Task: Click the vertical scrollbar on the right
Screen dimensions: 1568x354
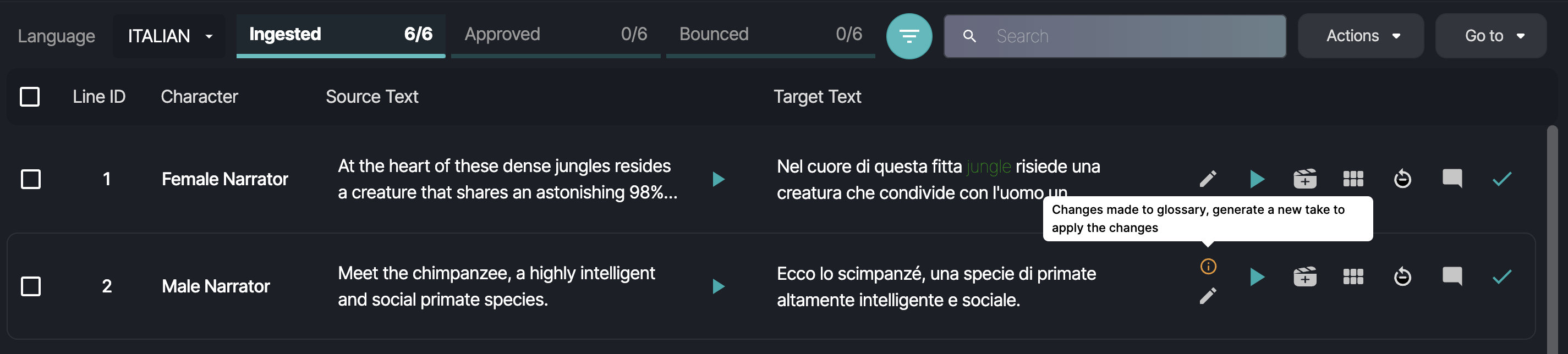Action: (x=1552, y=237)
